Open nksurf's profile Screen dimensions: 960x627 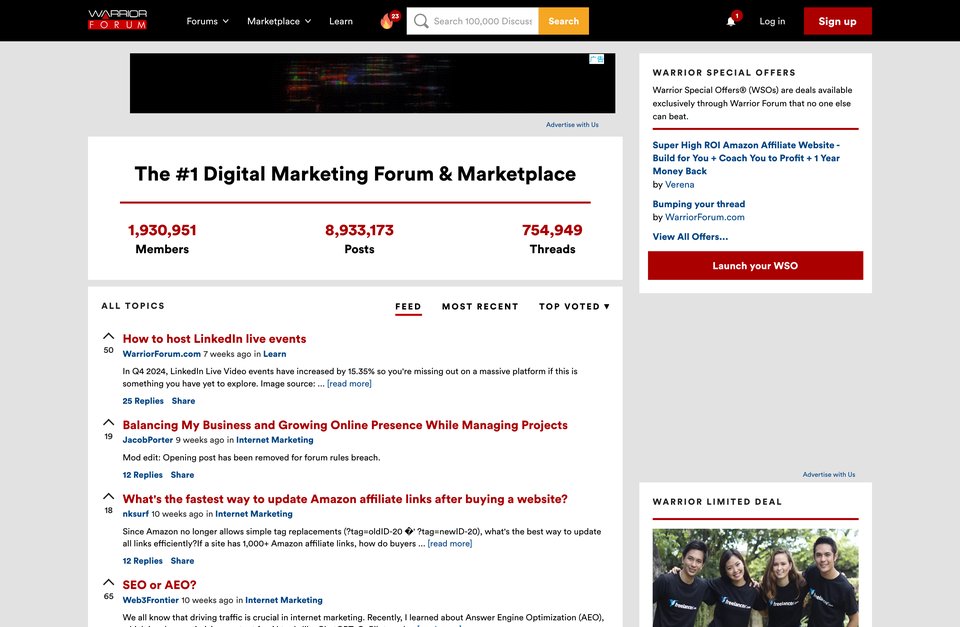click(x=135, y=514)
